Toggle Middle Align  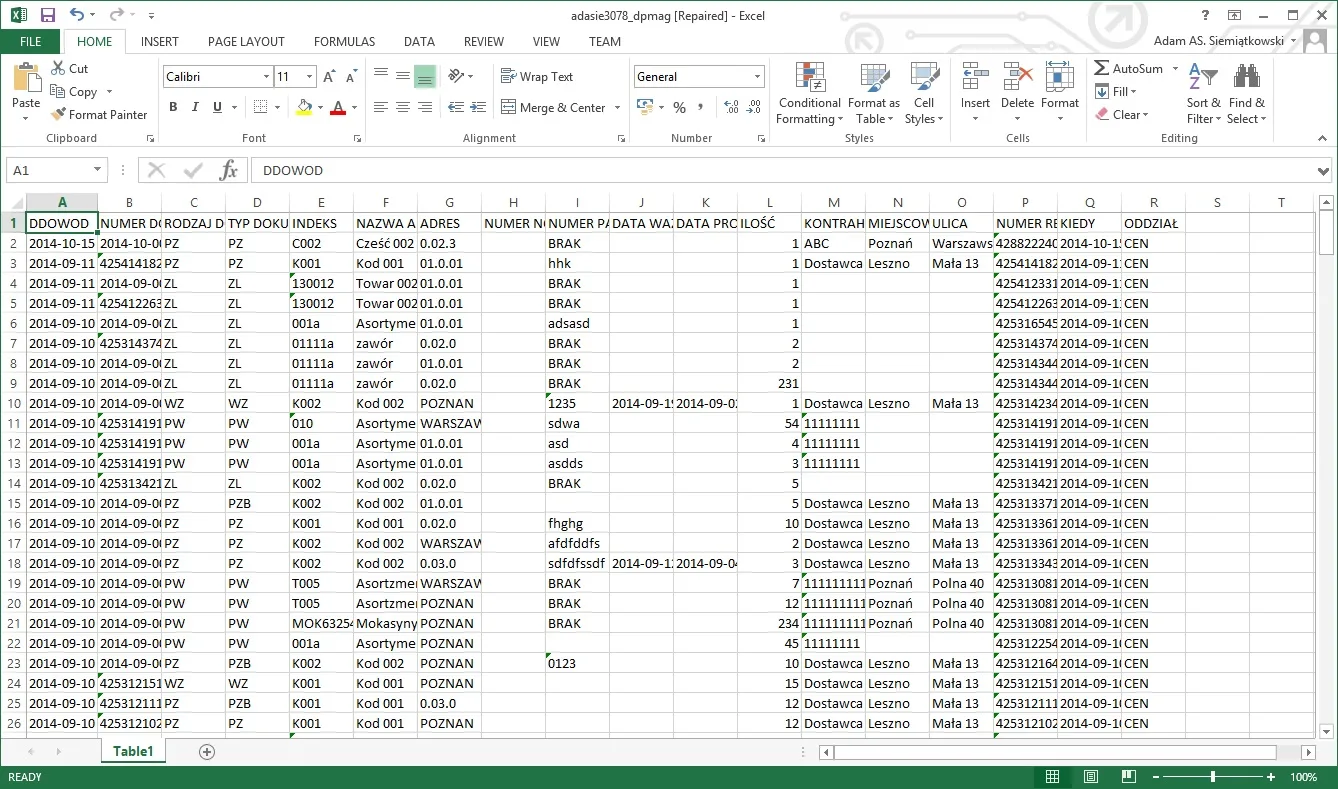pos(403,76)
